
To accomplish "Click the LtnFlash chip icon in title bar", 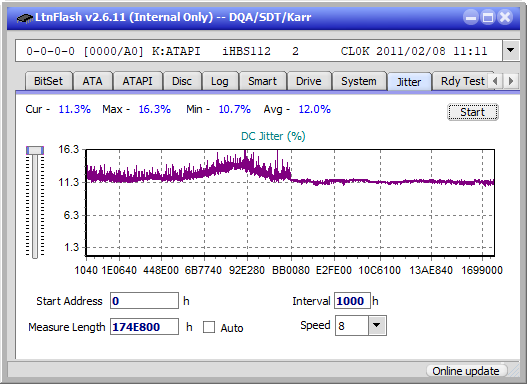I will point(24,17).
